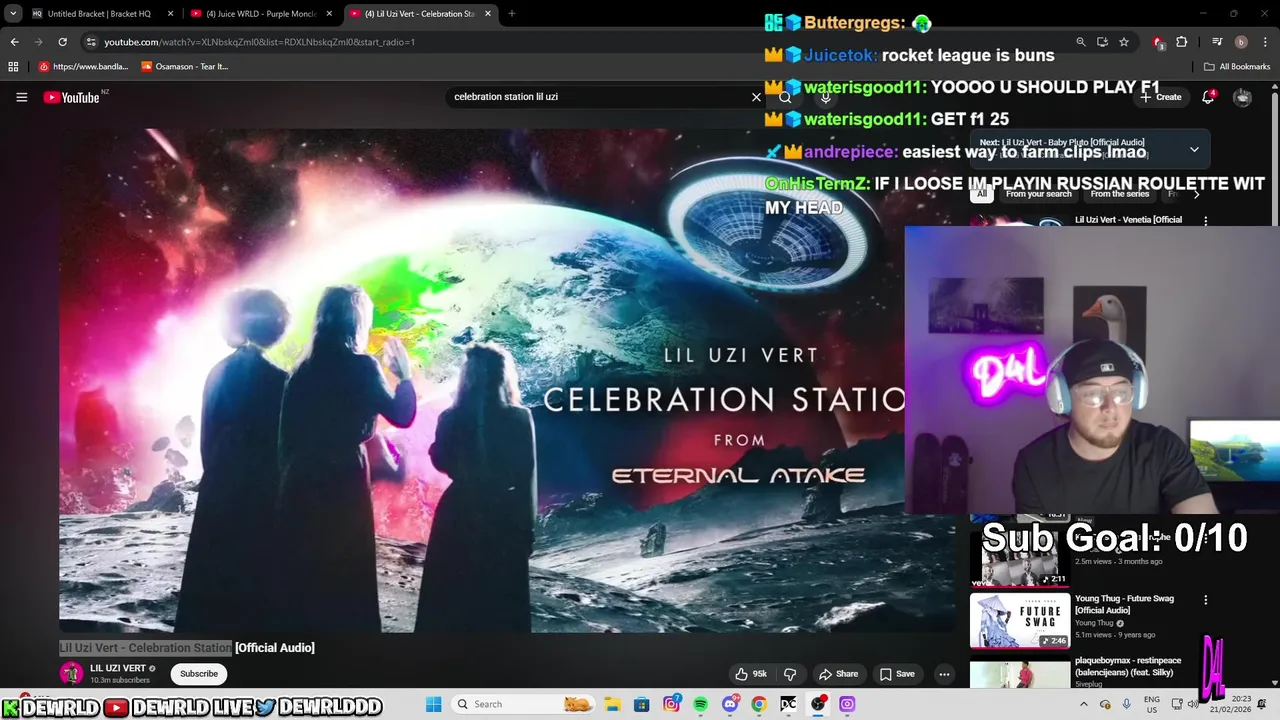1280x720 pixels.
Task: Open the YouTube Create button
Action: (x=1161, y=97)
